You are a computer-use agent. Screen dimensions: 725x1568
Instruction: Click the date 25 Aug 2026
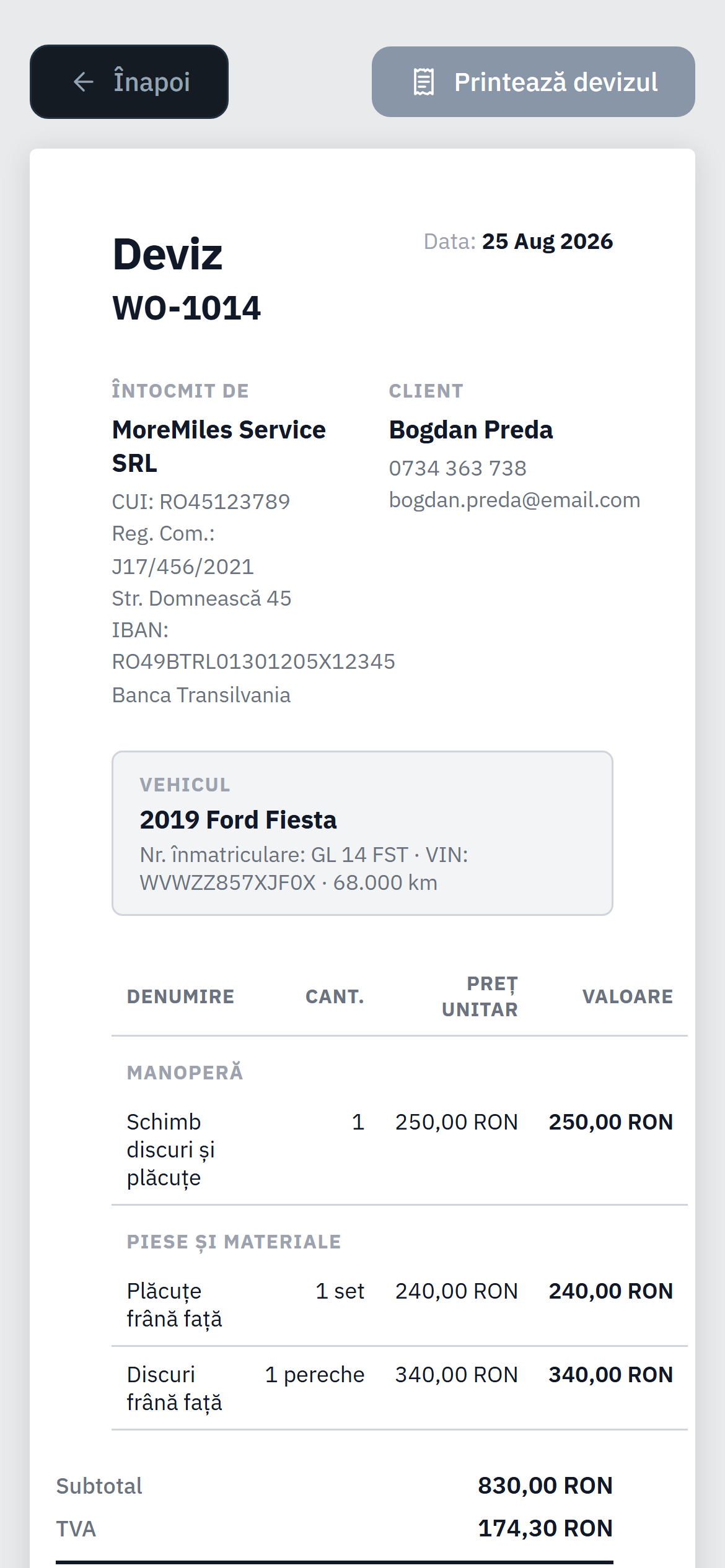tap(547, 242)
